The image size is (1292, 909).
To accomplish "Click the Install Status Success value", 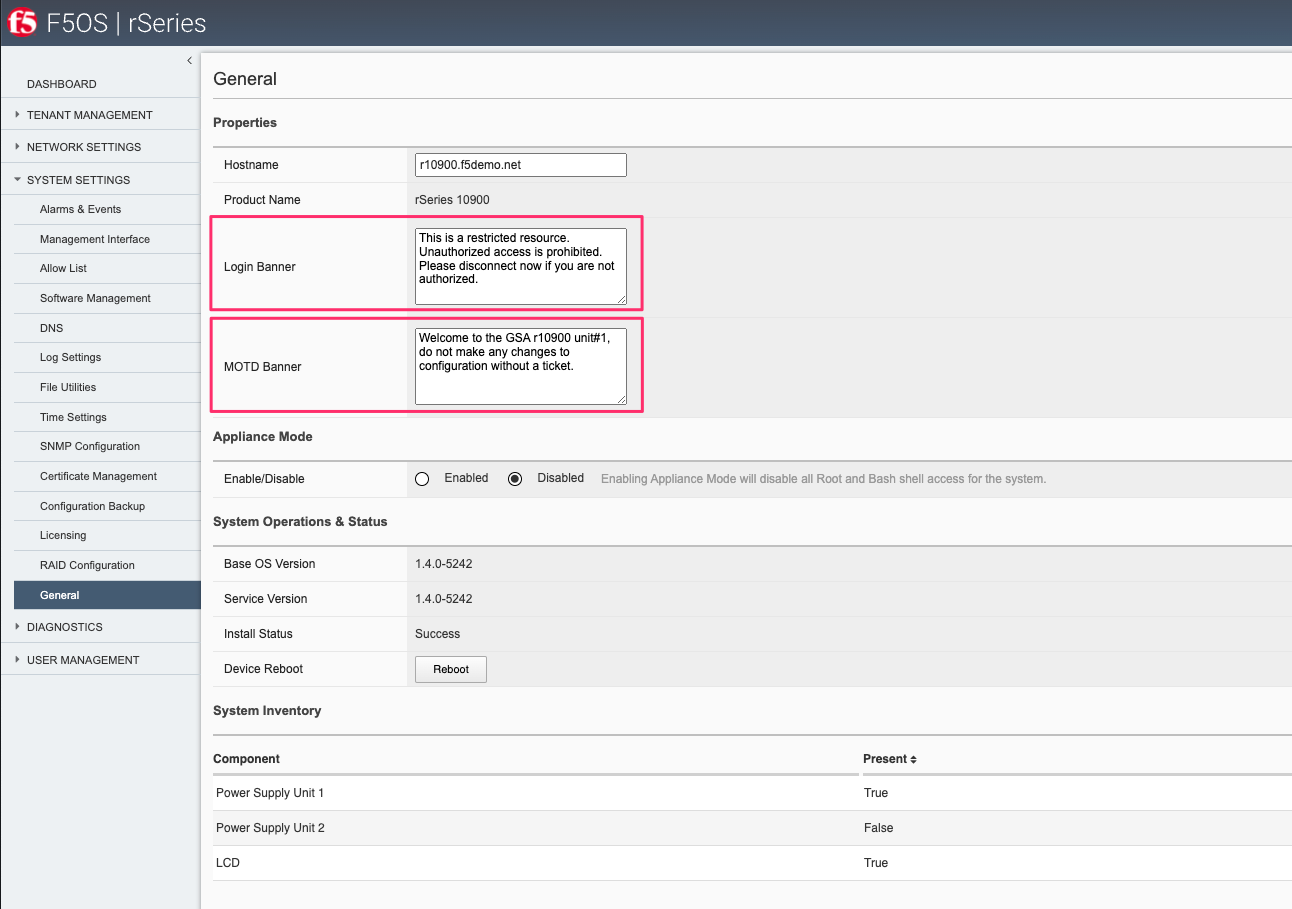I will coord(438,634).
